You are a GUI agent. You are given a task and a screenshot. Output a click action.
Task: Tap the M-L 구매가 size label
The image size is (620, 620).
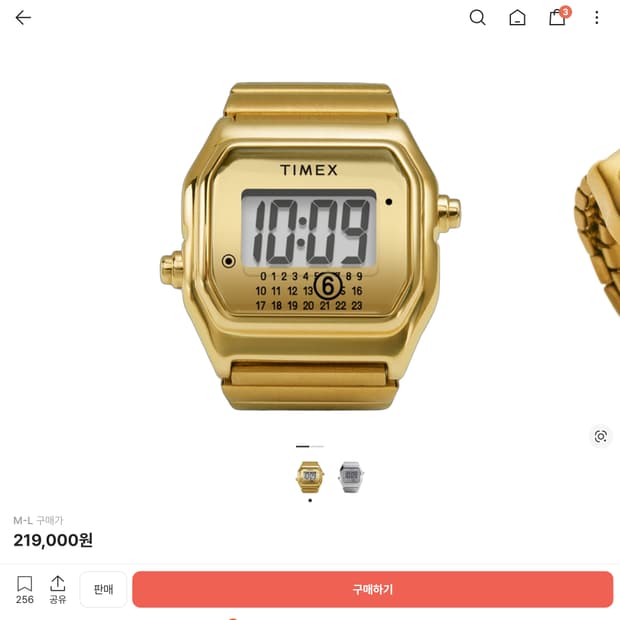point(38,520)
